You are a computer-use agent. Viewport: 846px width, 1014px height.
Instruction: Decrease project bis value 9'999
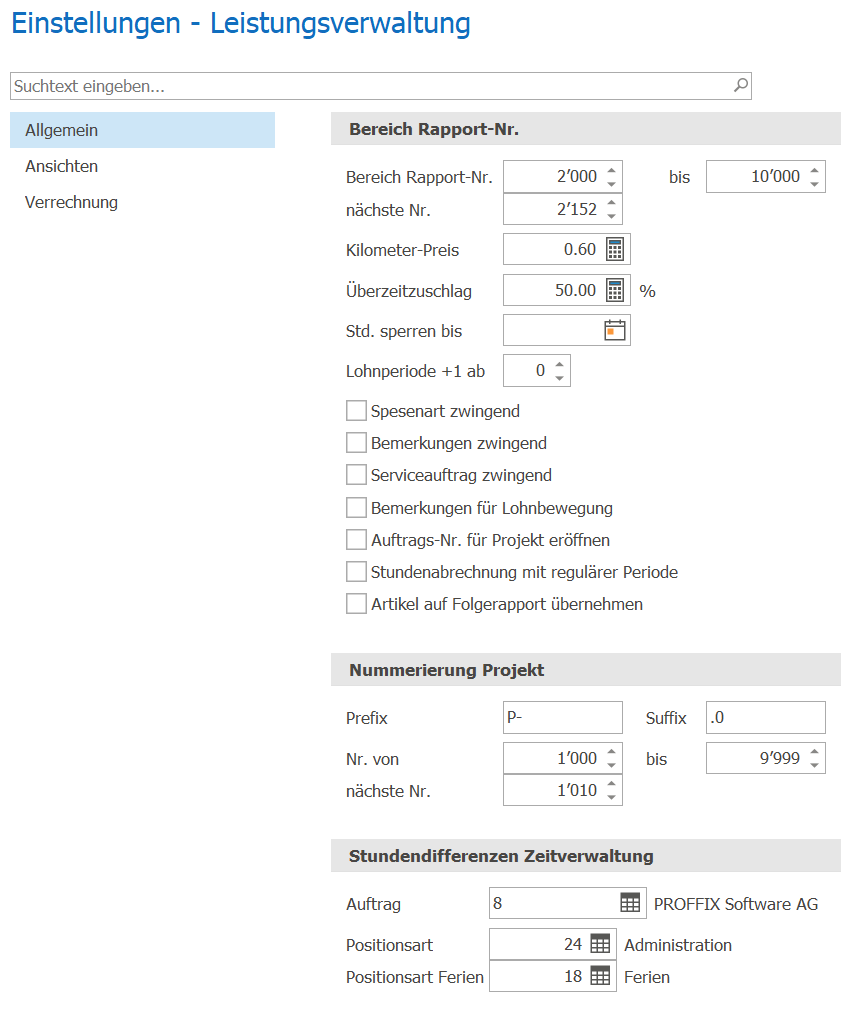814,765
